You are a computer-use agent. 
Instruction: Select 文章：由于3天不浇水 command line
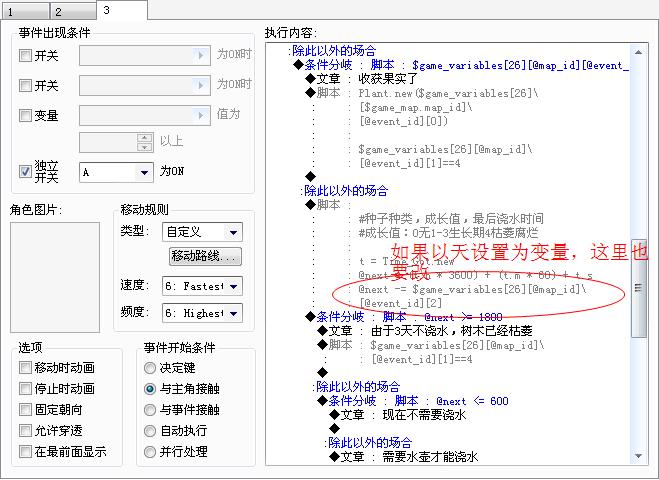(425, 331)
